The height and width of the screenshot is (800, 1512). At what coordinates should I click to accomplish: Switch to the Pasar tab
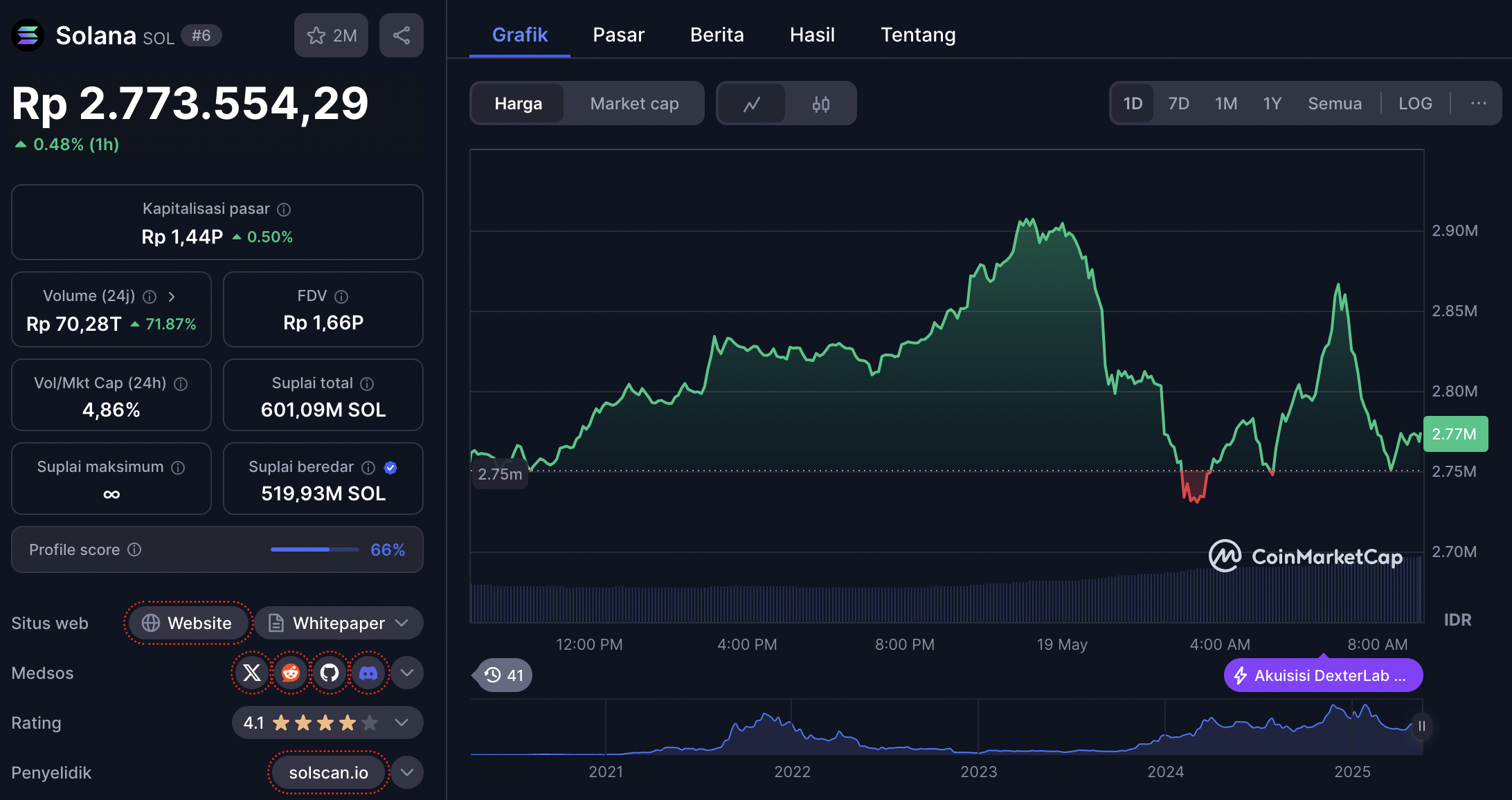(x=618, y=35)
